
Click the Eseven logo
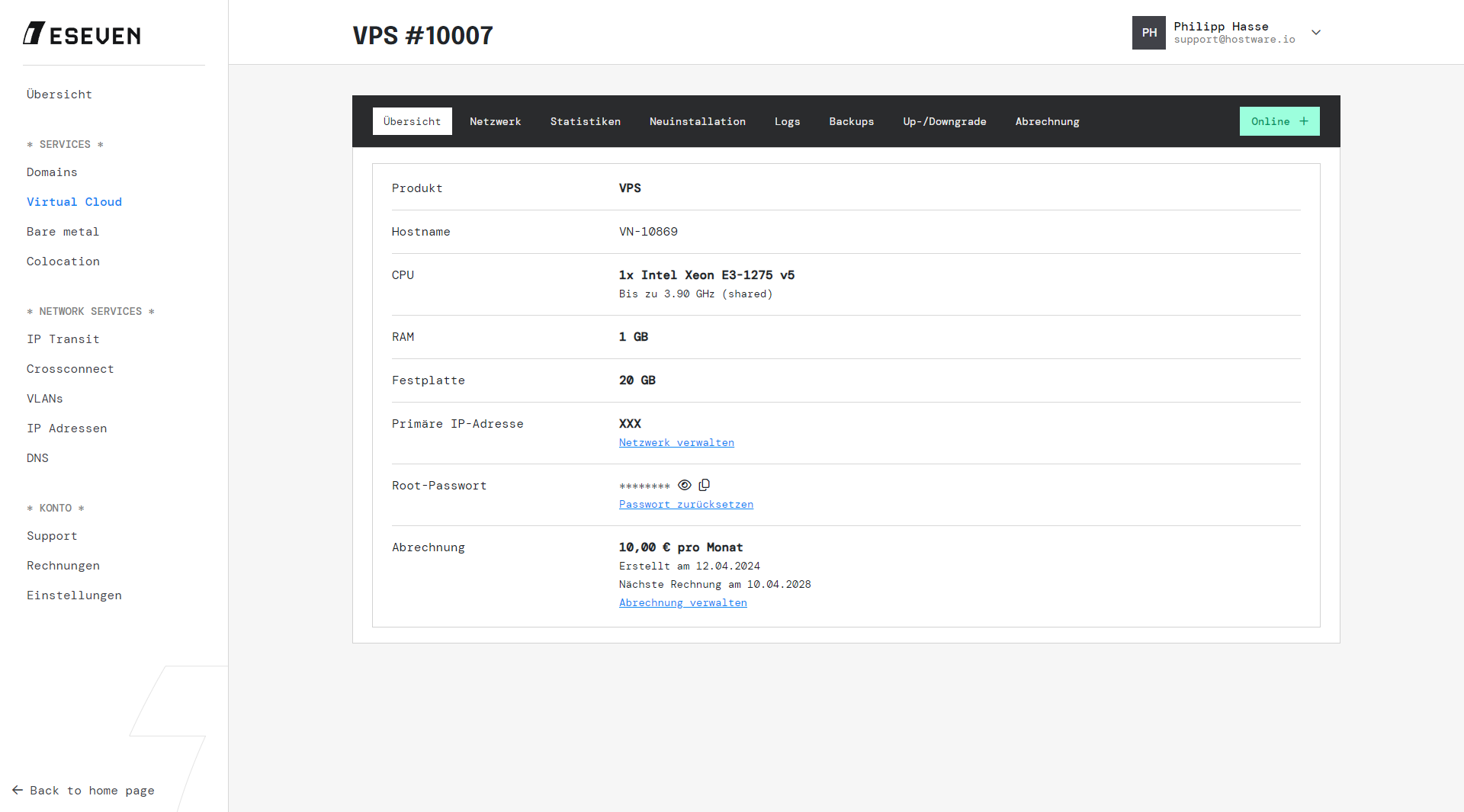click(82, 34)
